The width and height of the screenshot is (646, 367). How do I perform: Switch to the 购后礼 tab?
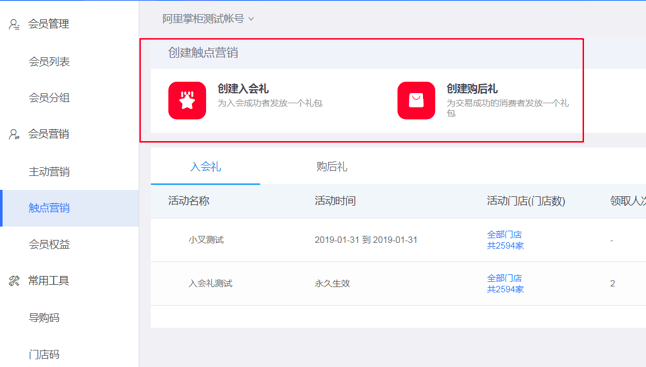coord(332,167)
